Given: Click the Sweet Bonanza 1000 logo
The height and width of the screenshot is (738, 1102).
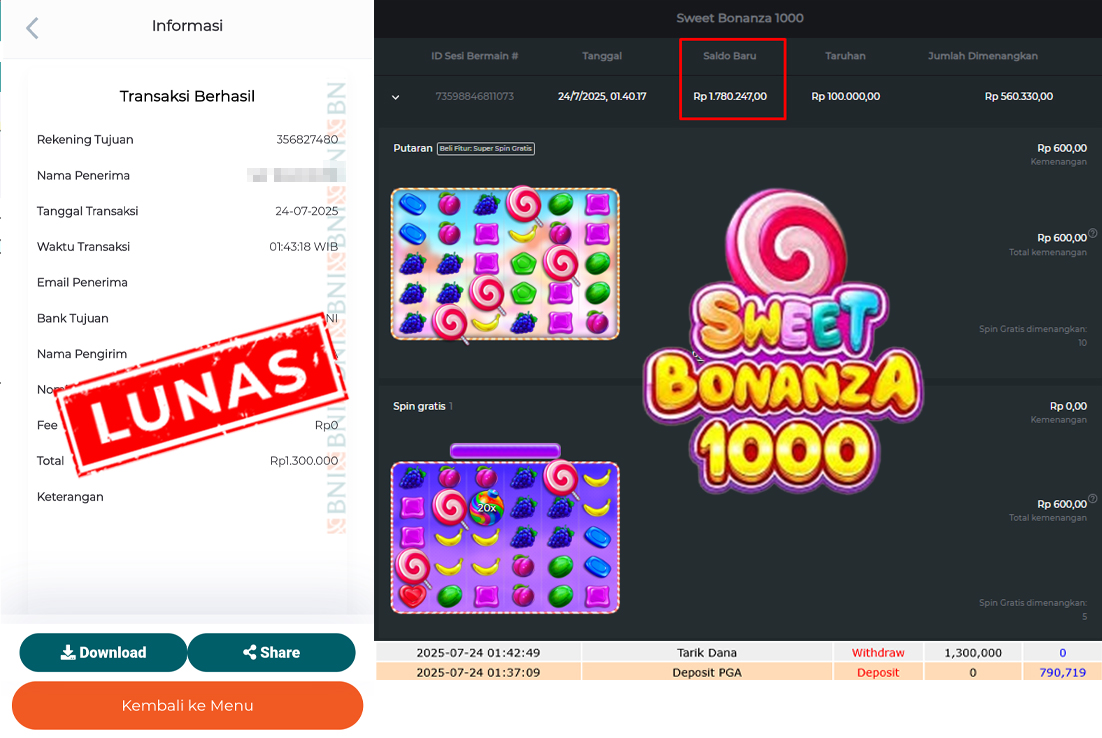Looking at the screenshot, I should coord(783,341).
